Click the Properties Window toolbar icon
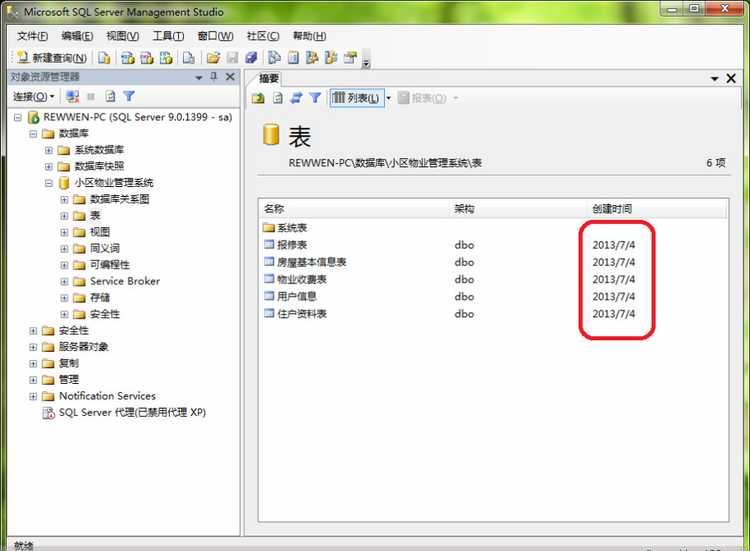Image resolution: width=750 pixels, height=551 pixels. [351, 58]
